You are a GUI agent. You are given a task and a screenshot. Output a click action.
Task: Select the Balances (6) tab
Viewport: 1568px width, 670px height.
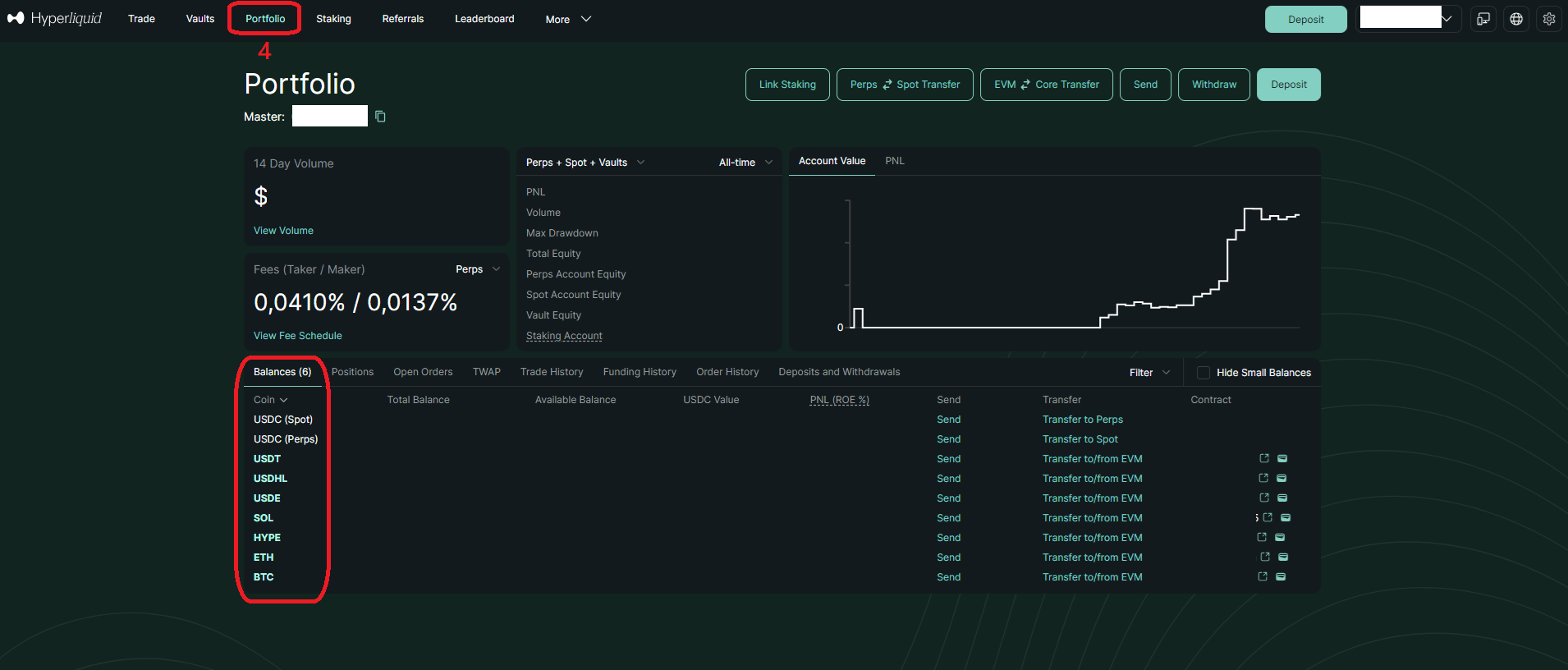pyautogui.click(x=282, y=372)
